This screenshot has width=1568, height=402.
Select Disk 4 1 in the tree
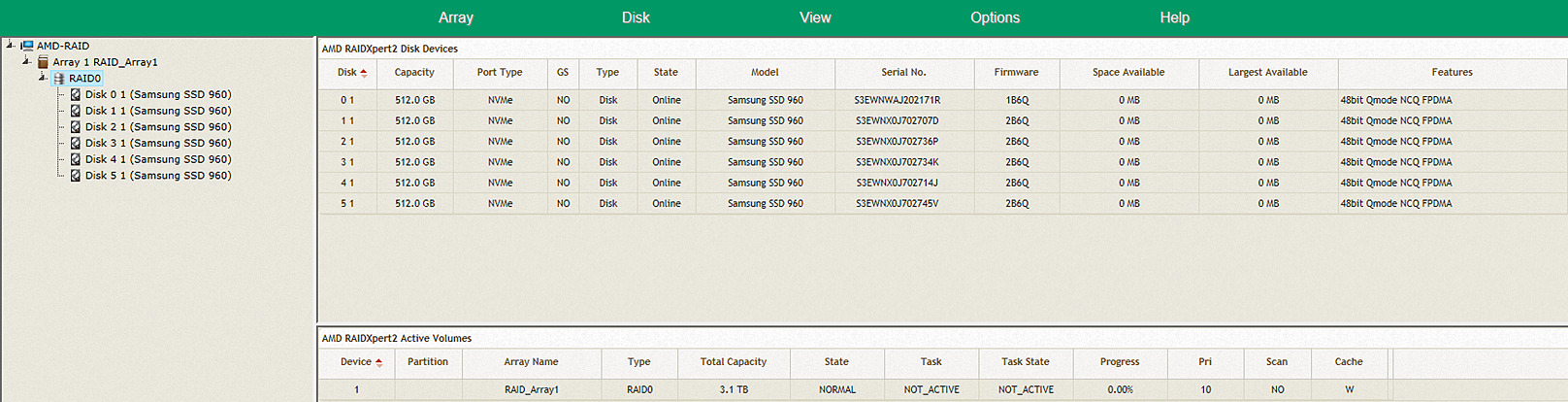pyautogui.click(x=157, y=159)
